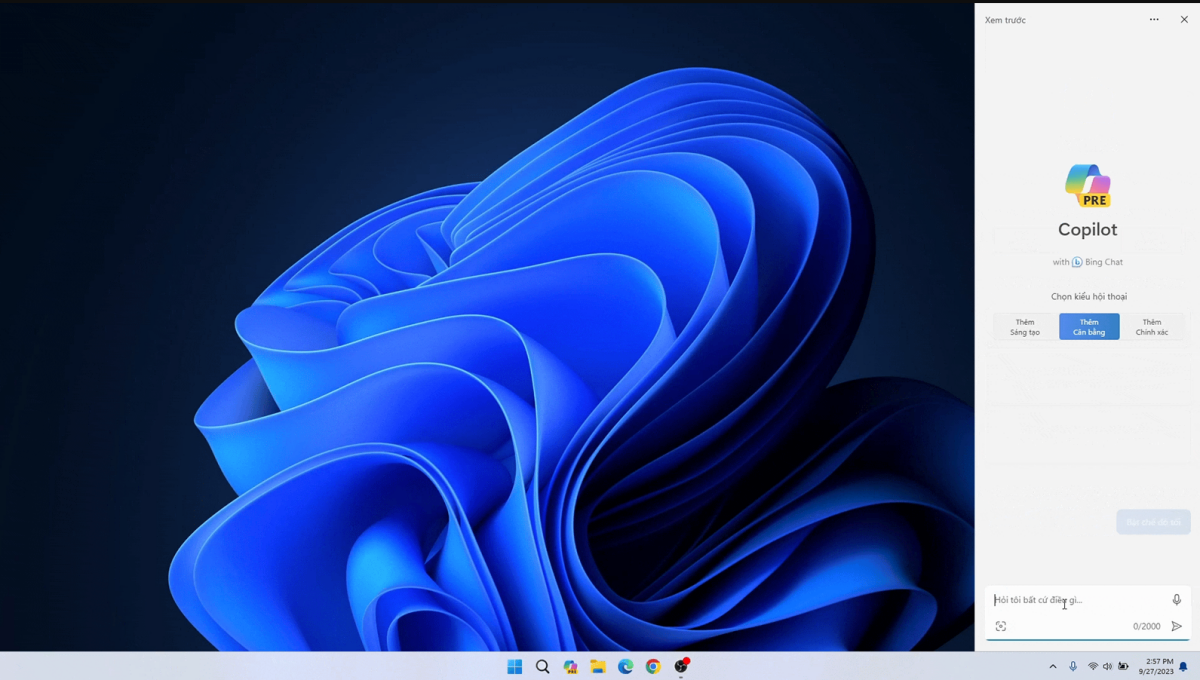This screenshot has height=680, width=1200.
Task: Open Copilot from the taskbar
Action: [570, 667]
